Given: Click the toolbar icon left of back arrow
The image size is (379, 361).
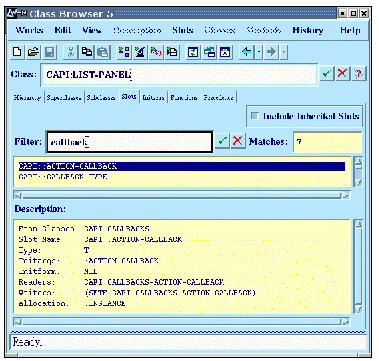Looking at the screenshot, I should [226, 52].
